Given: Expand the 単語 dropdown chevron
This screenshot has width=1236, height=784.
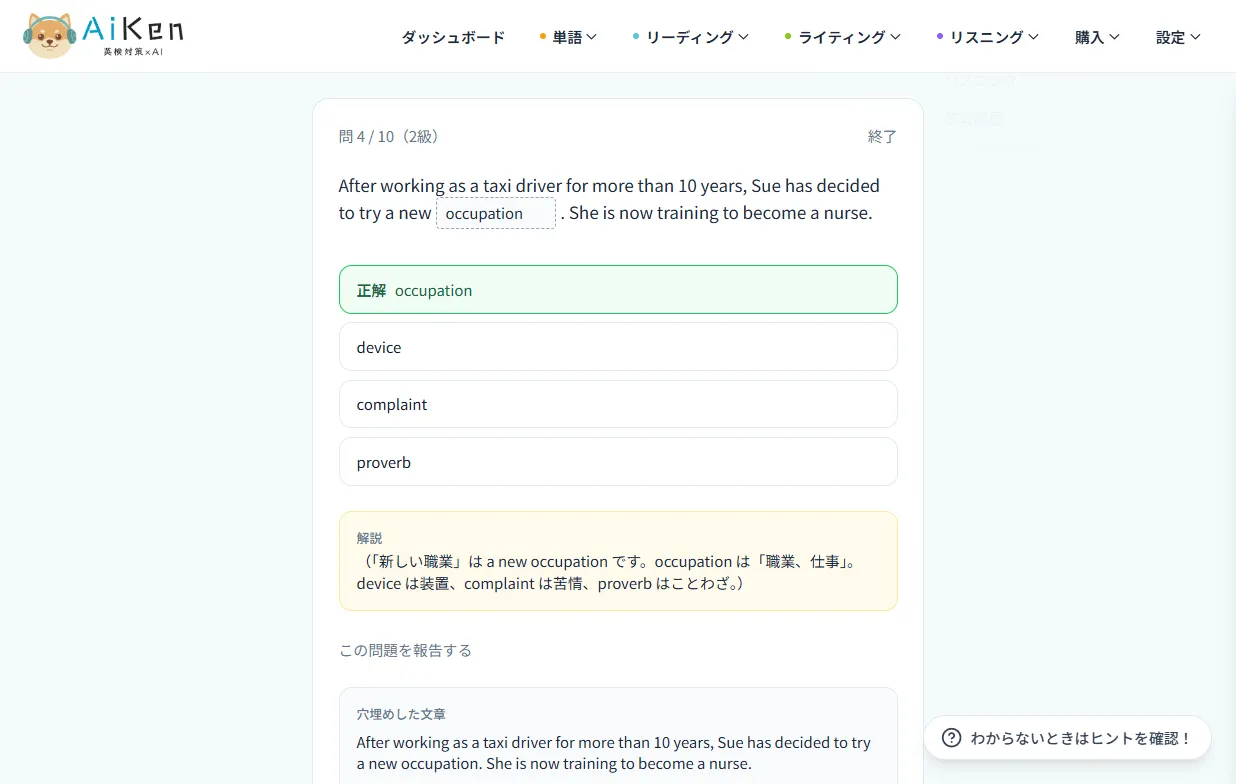Looking at the screenshot, I should click(x=592, y=37).
